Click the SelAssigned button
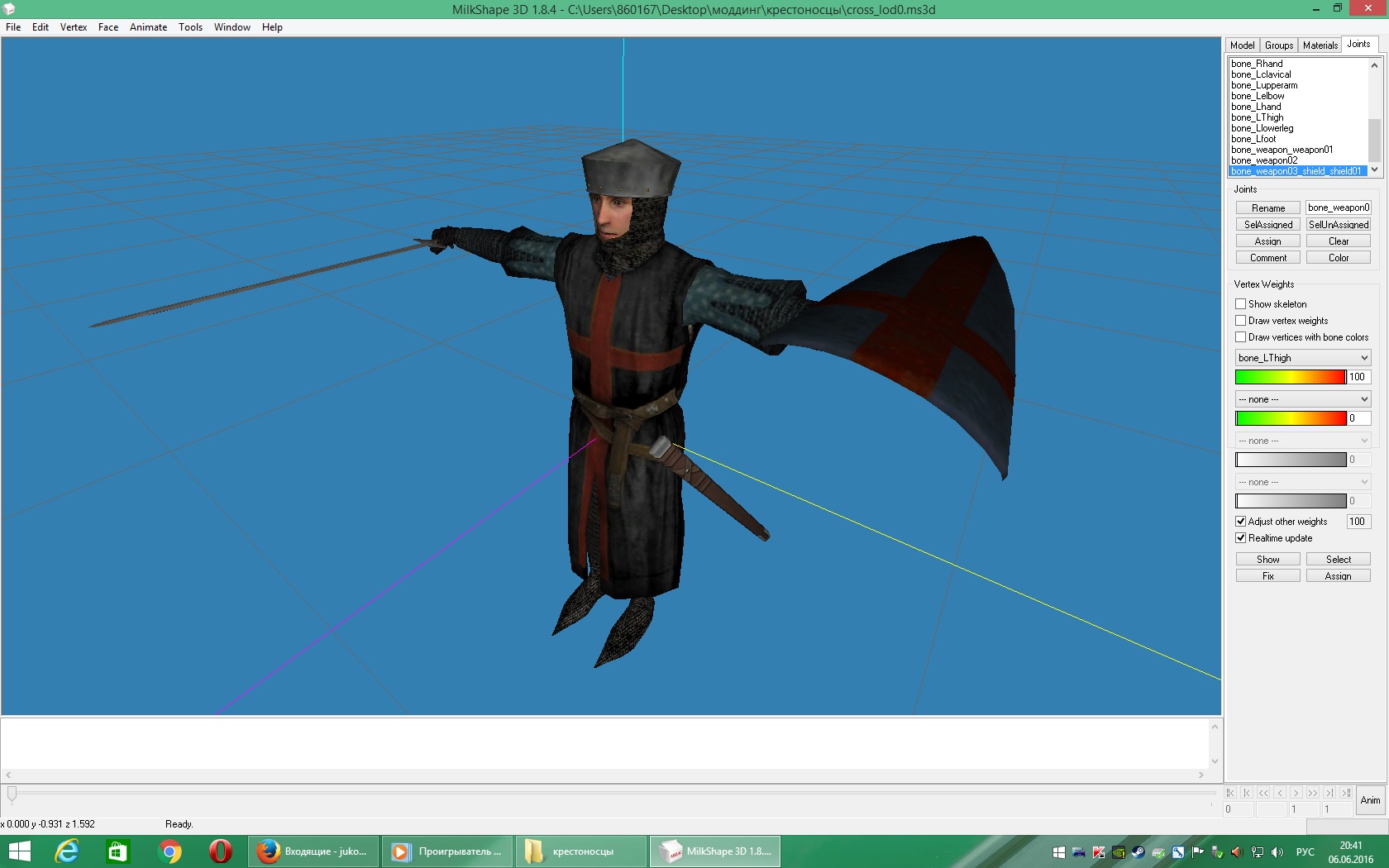Screen dimensions: 1389x868 click(x=1267, y=225)
